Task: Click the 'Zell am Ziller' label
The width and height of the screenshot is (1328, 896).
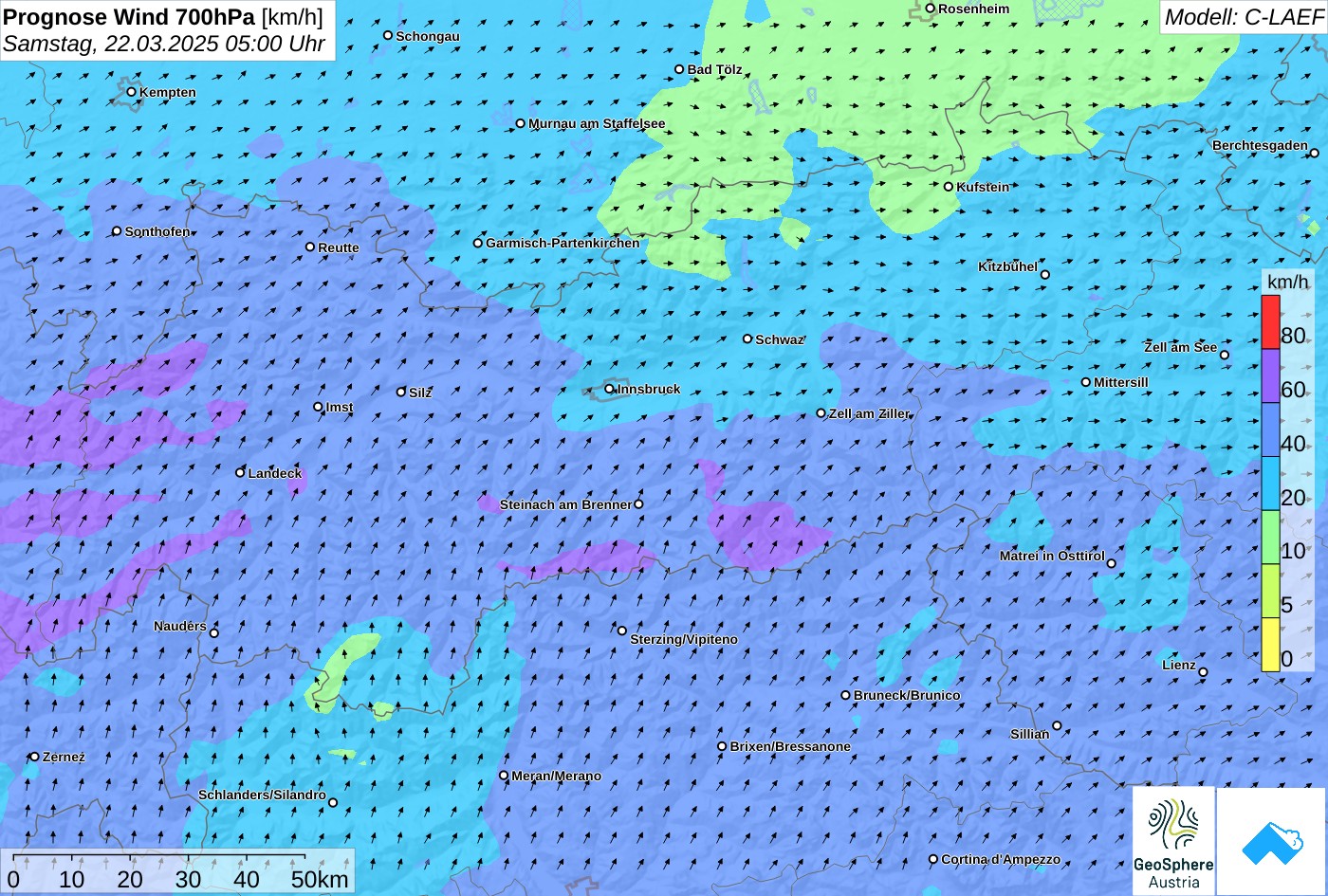Action: click(869, 413)
